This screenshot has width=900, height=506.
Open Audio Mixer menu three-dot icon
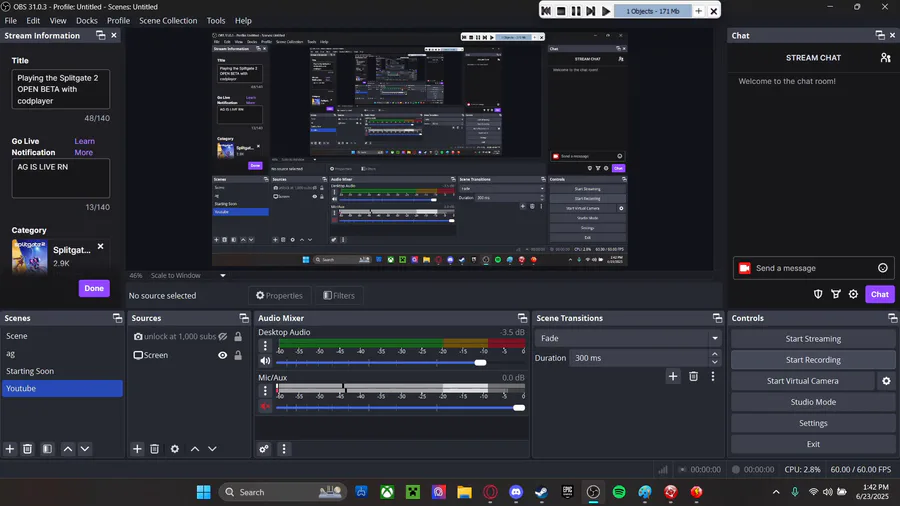click(284, 449)
